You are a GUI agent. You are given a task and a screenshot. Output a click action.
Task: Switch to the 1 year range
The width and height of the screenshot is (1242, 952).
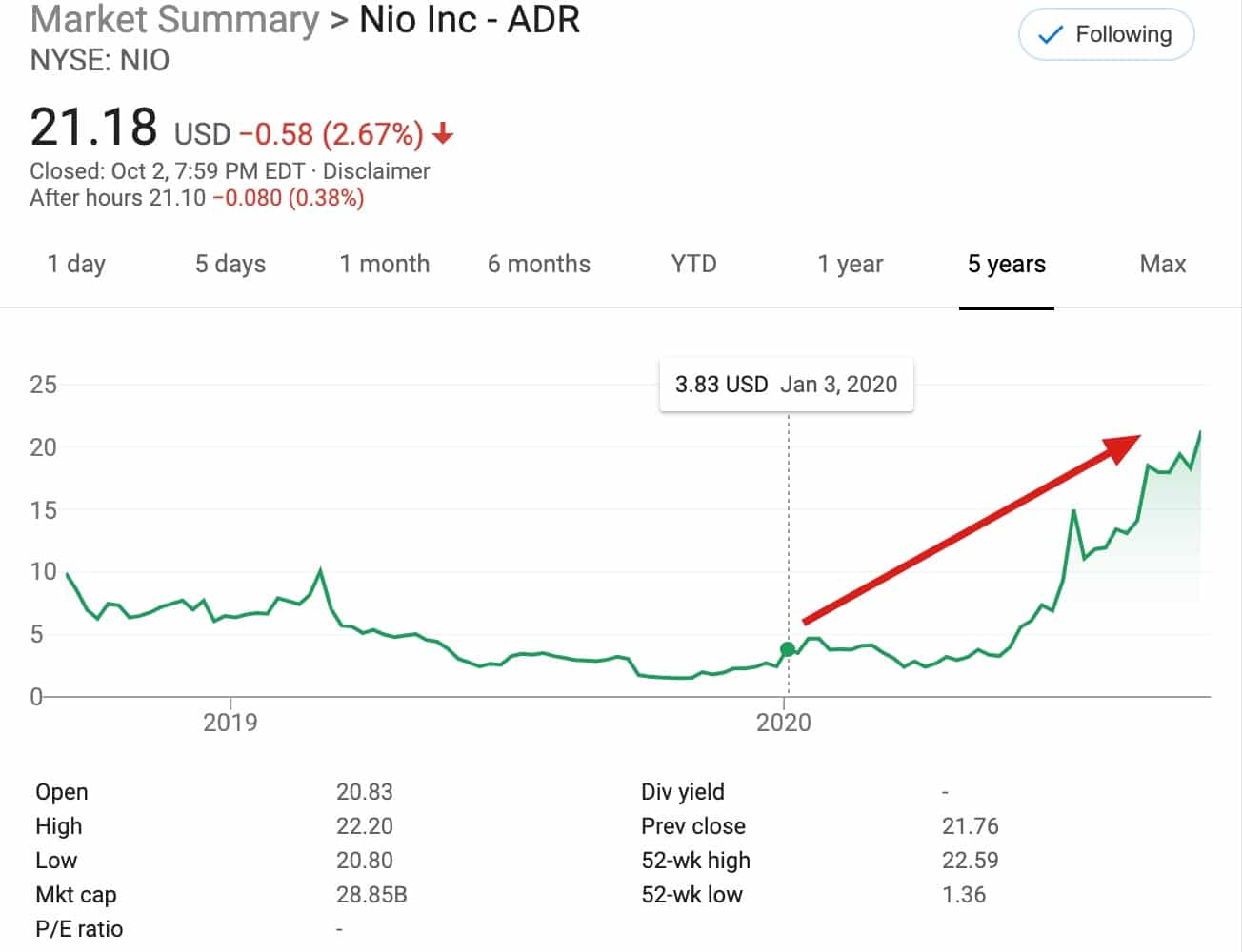850,265
